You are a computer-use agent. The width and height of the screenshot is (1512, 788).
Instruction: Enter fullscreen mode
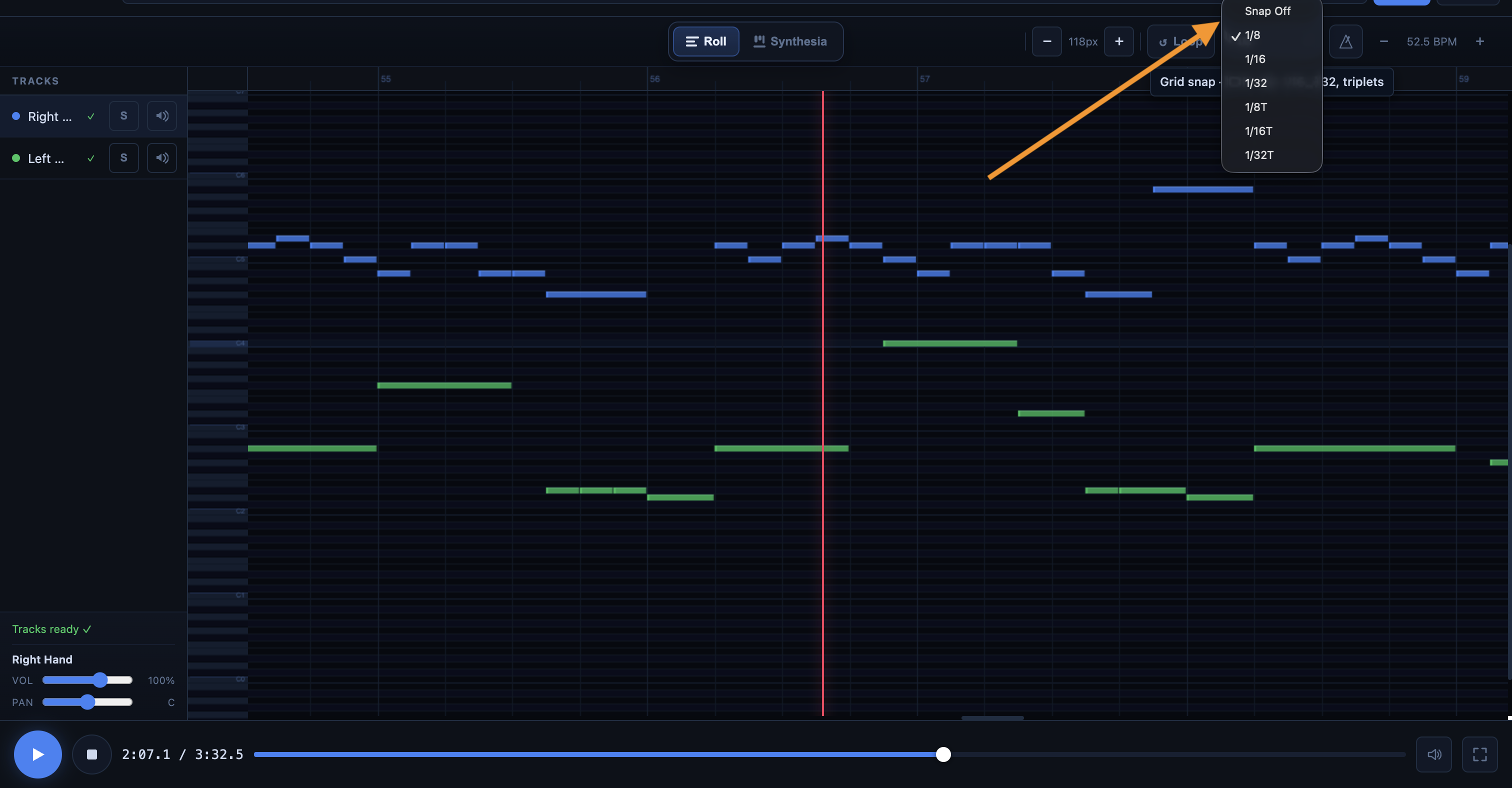point(1479,754)
